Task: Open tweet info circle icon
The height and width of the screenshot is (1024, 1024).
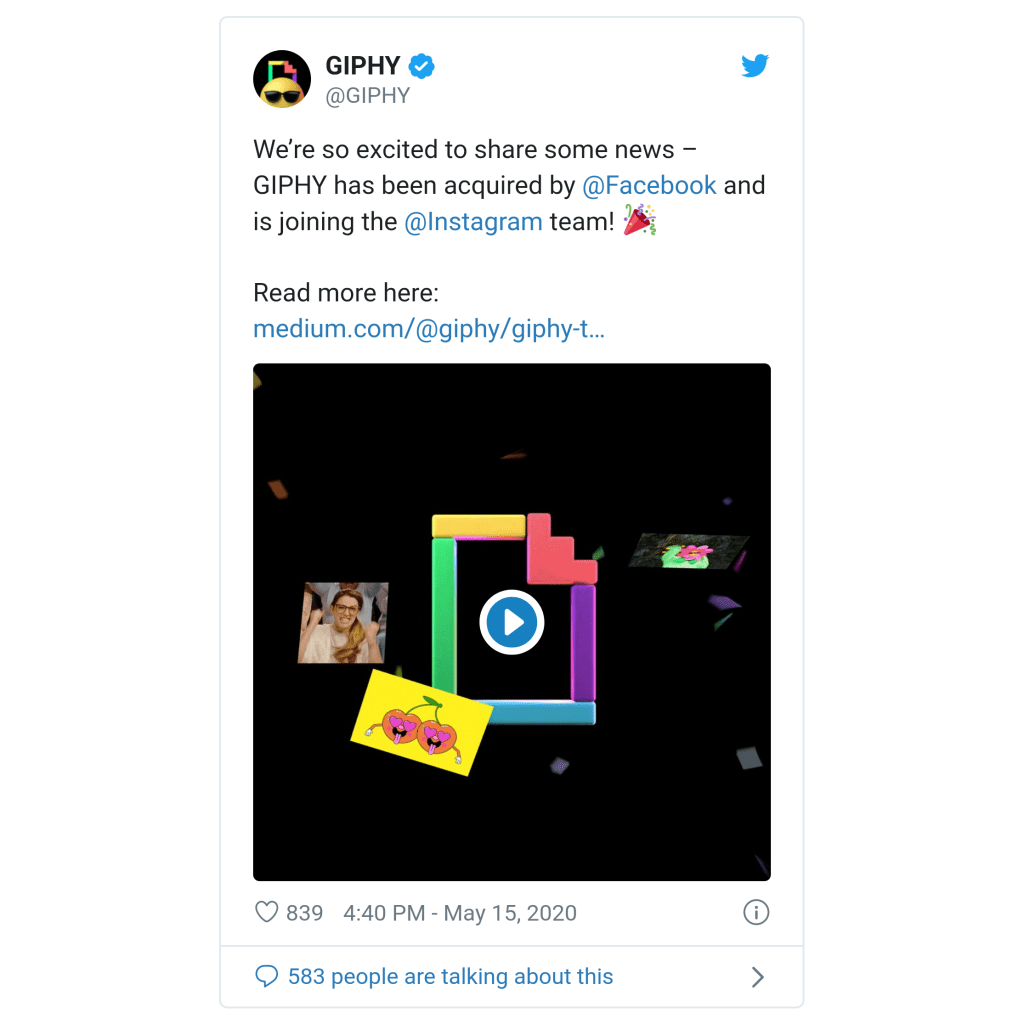Action: point(756,912)
